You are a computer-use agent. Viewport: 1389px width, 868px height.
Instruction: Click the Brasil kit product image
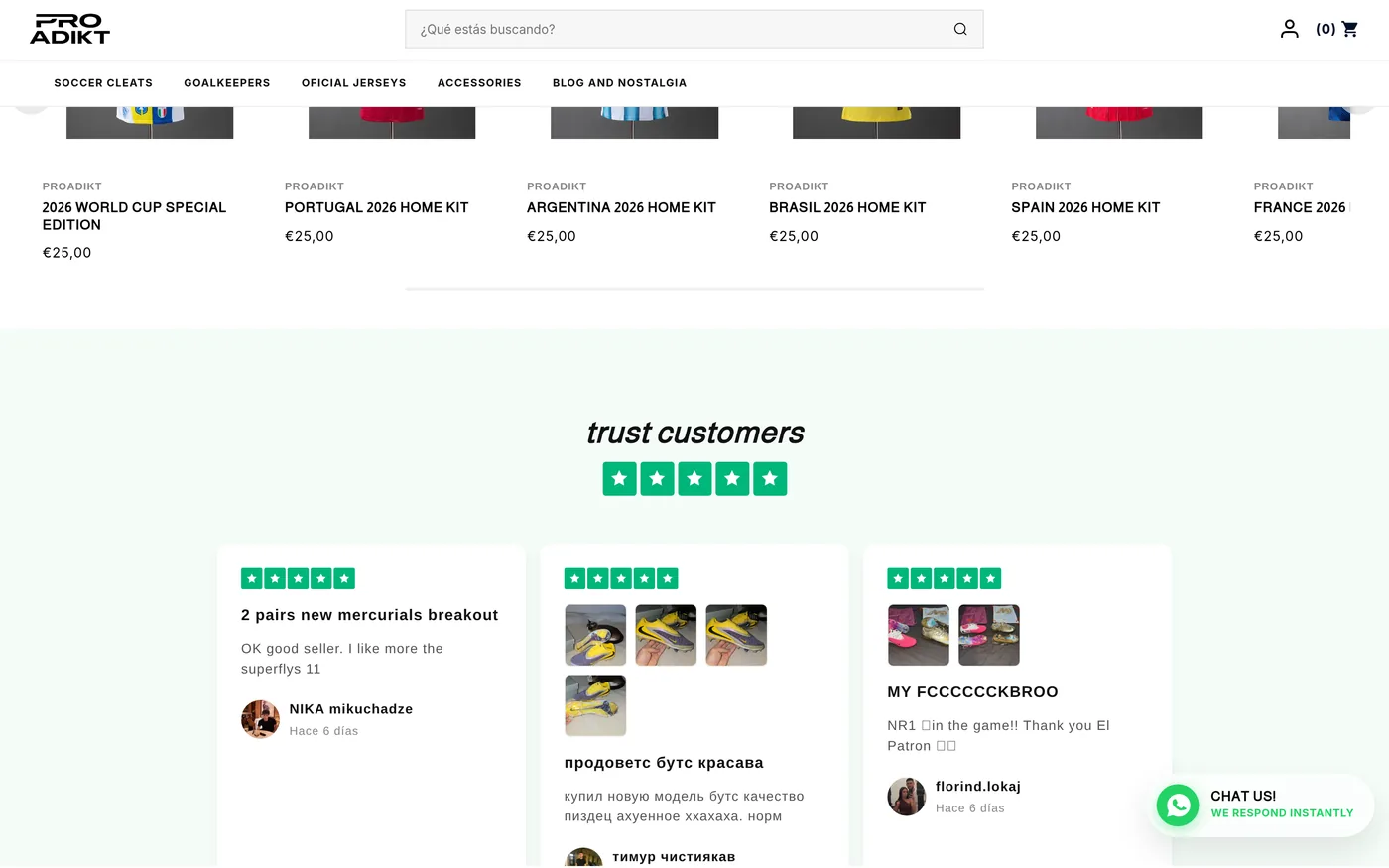[876, 123]
